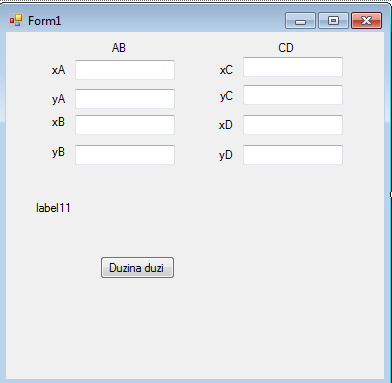Click the yD text field
Viewport: 392px width, 383px height.
pyautogui.click(x=293, y=154)
